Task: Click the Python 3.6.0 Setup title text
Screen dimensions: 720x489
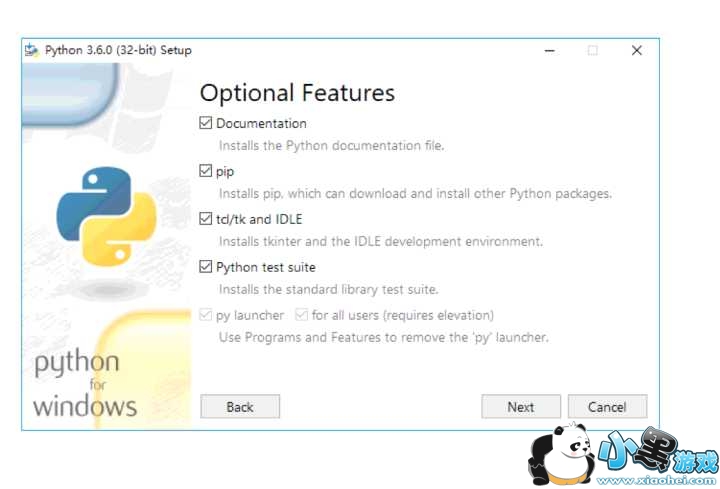Action: [x=118, y=50]
